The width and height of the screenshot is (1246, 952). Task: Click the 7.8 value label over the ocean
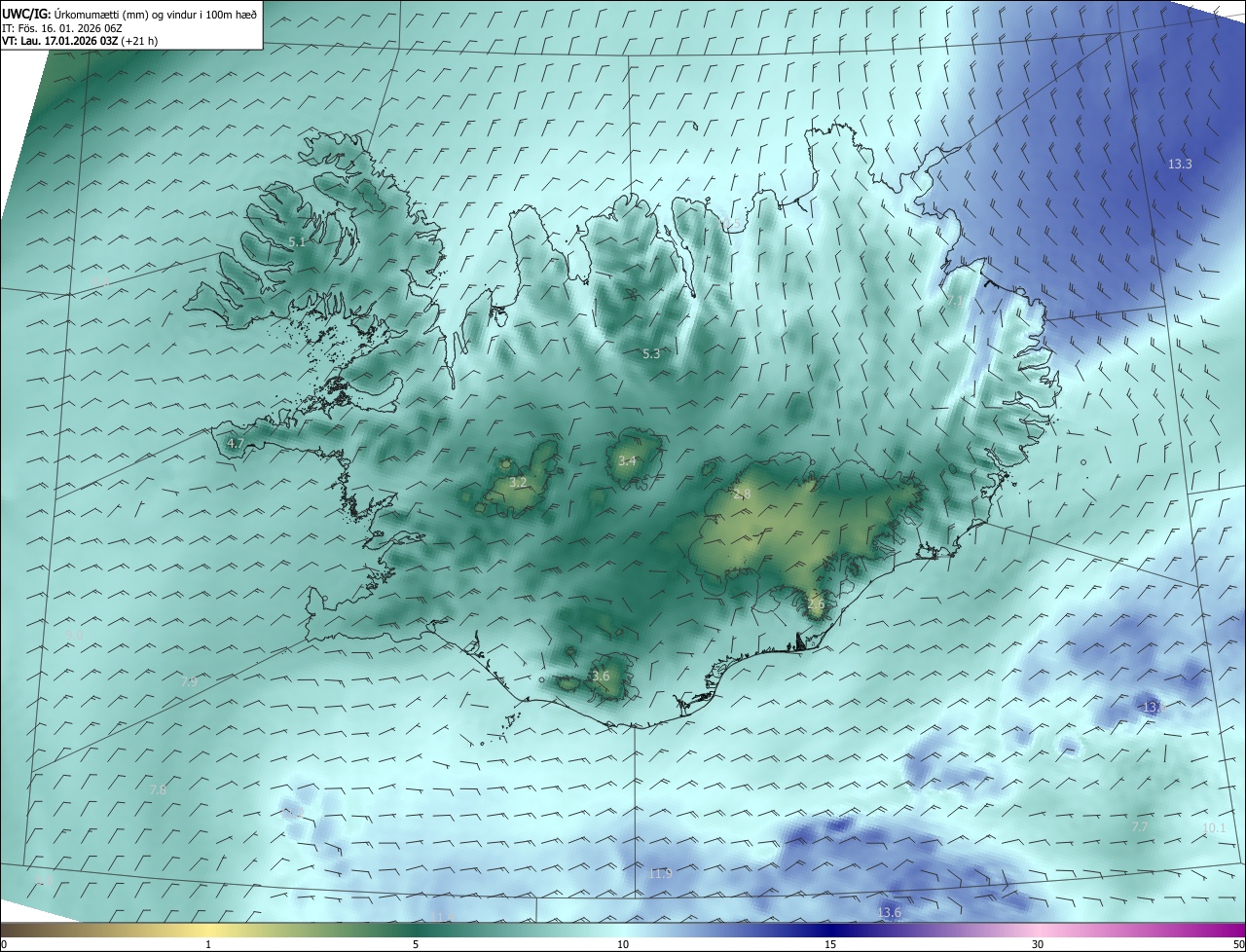pyautogui.click(x=158, y=789)
